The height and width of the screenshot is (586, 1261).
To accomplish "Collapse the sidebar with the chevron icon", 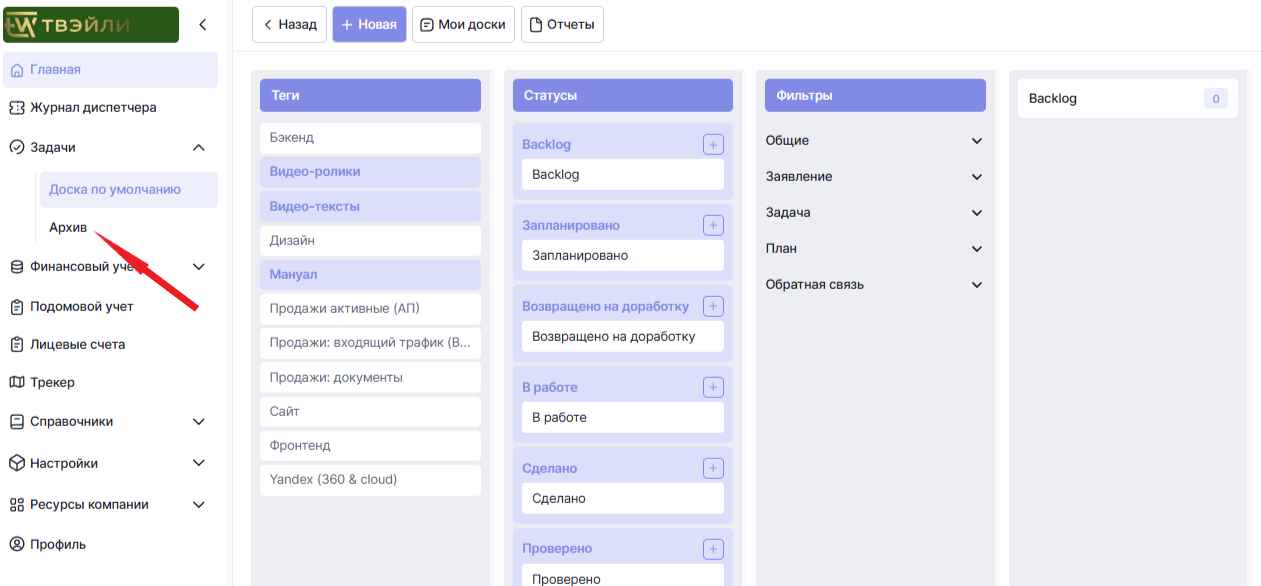I will point(202,24).
